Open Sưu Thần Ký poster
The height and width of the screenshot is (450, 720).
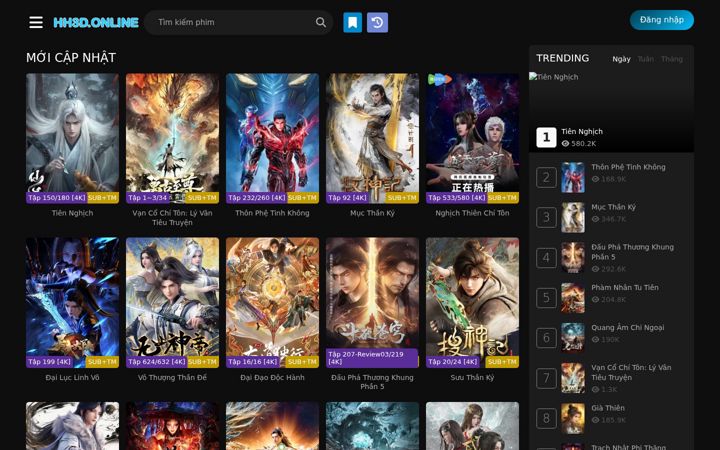pos(472,302)
